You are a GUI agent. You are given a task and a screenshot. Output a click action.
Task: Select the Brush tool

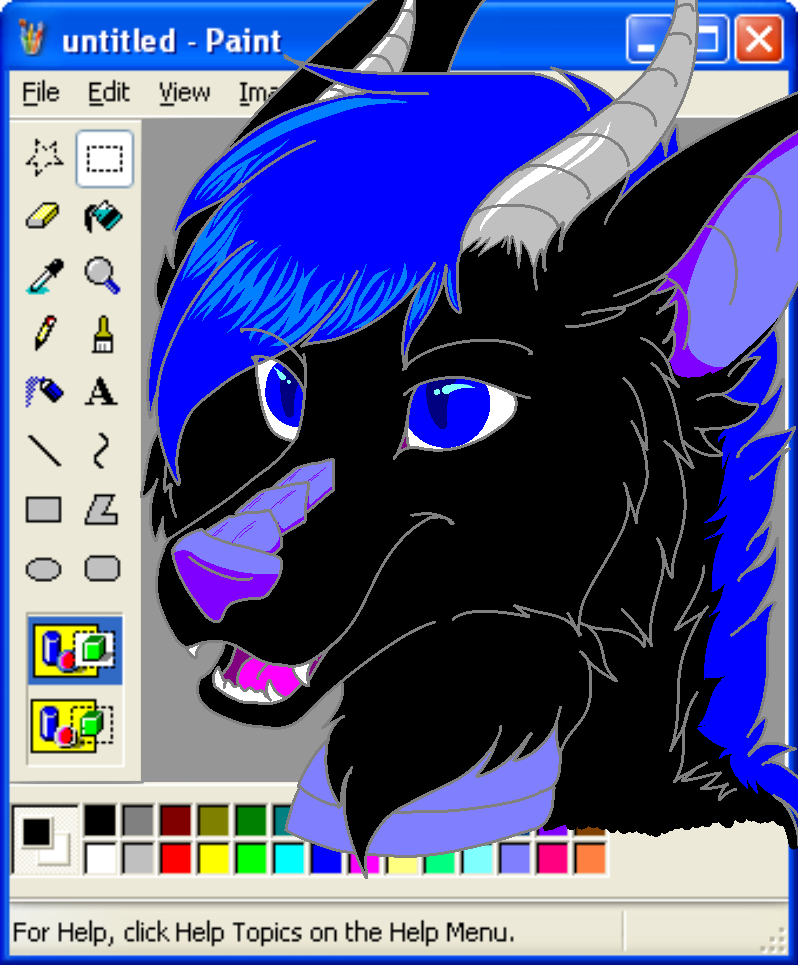coord(104,334)
